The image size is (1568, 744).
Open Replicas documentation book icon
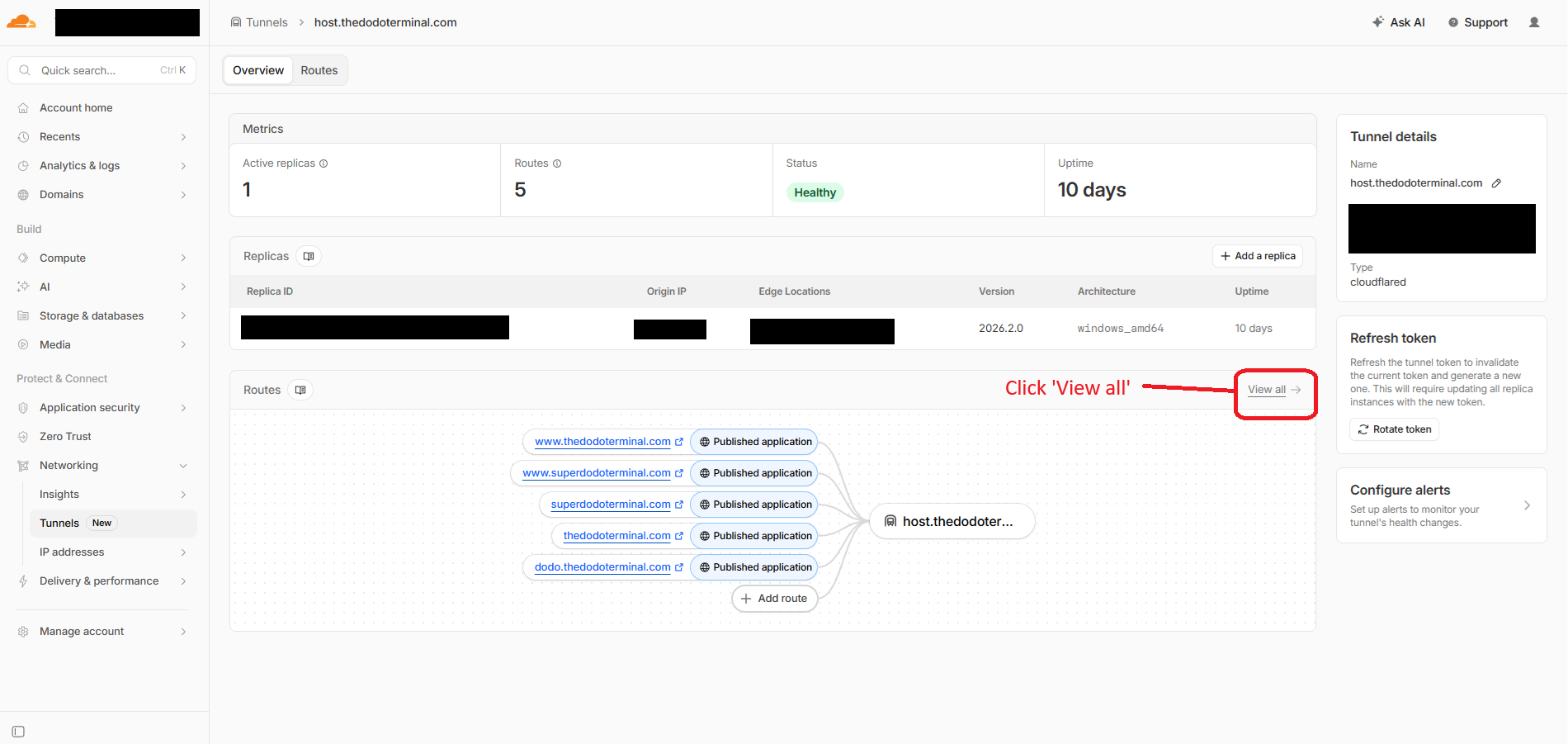(309, 256)
